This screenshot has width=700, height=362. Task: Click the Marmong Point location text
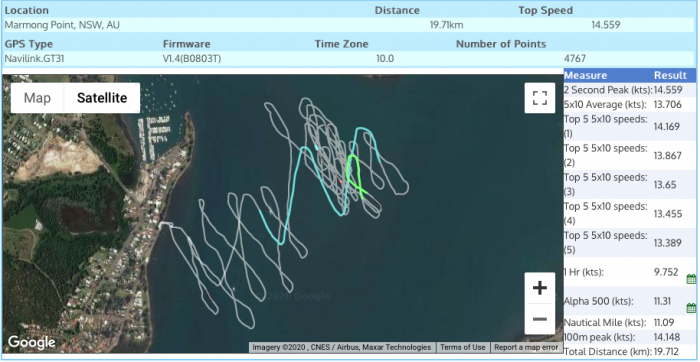62,25
